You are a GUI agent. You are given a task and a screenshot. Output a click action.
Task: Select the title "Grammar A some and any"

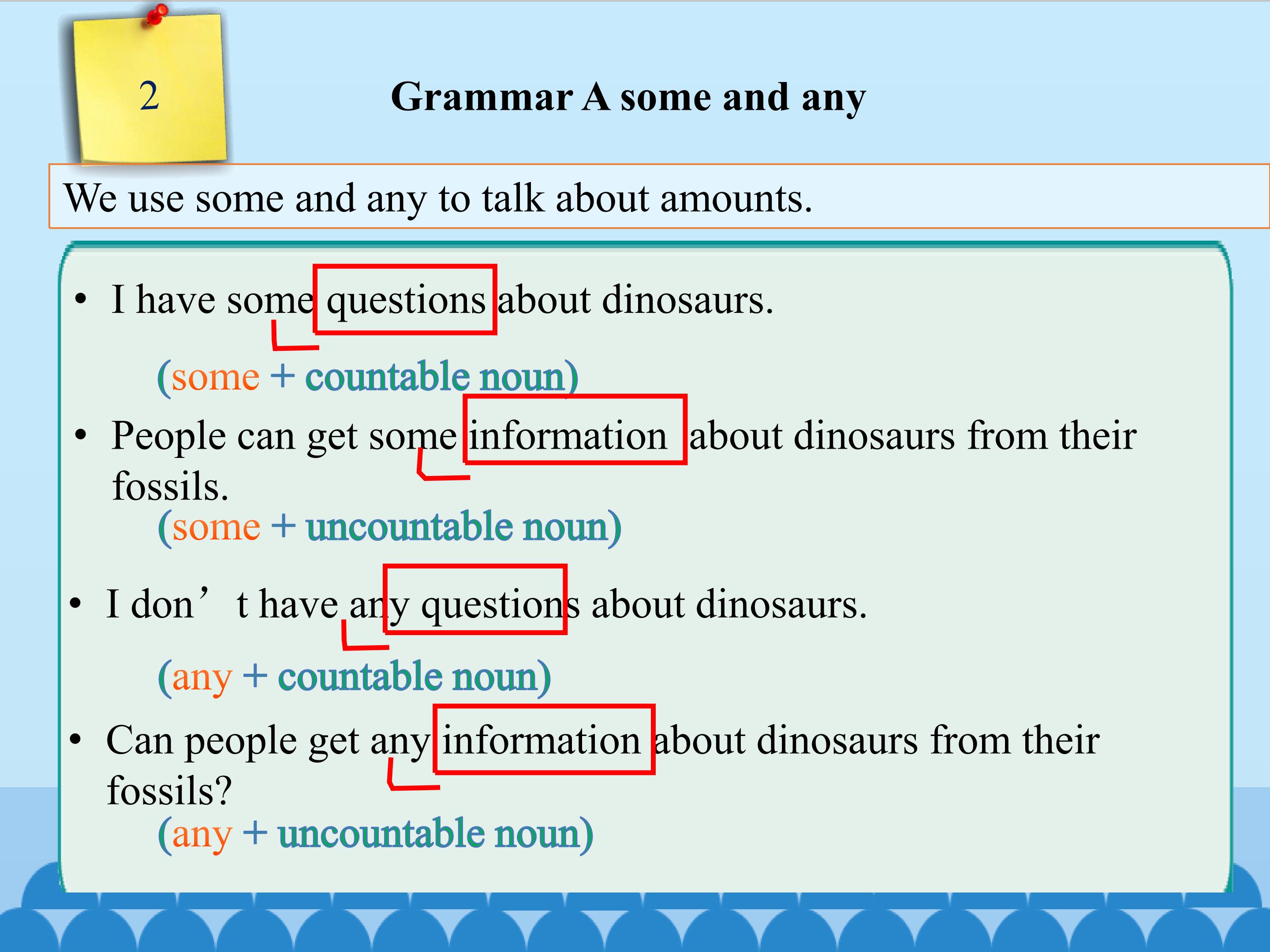[x=628, y=97]
